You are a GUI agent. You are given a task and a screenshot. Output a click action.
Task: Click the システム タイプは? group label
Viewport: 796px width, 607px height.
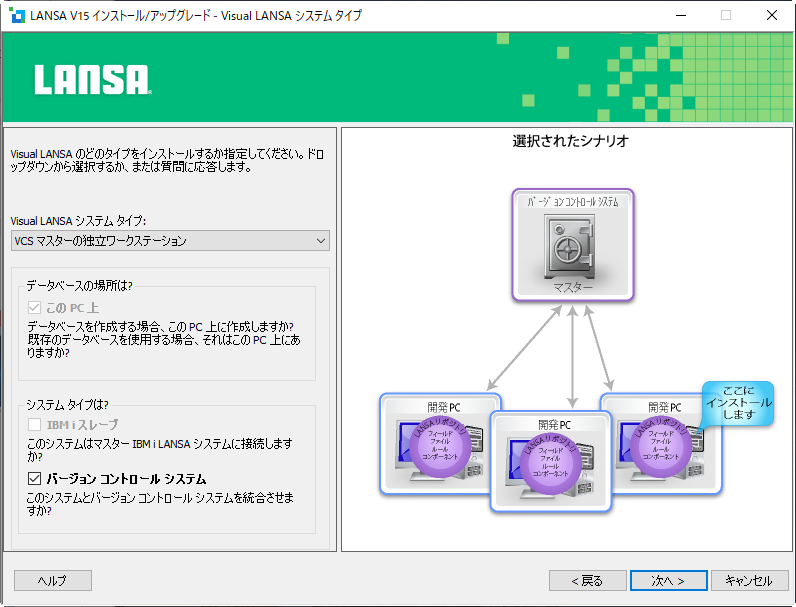(x=67, y=404)
